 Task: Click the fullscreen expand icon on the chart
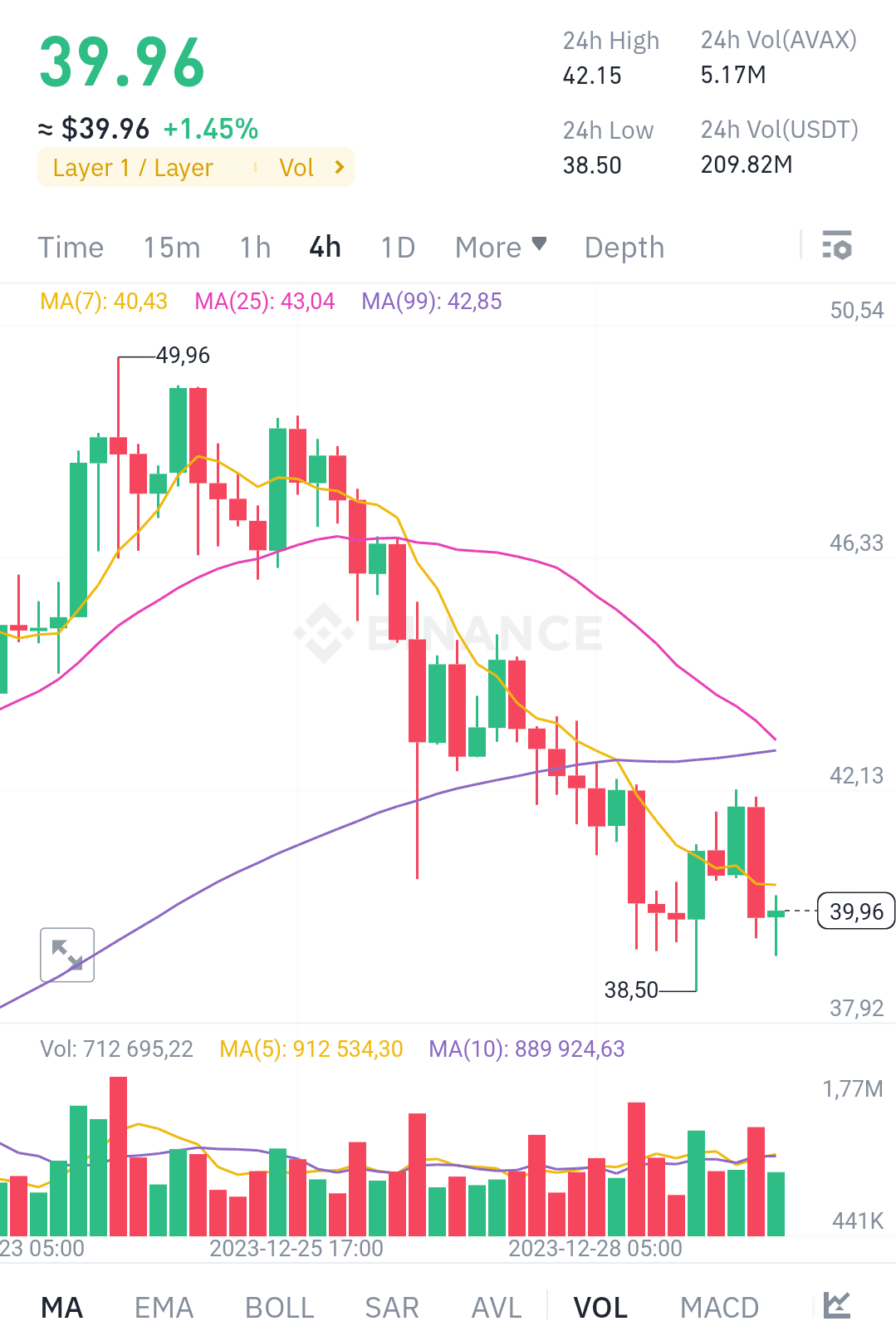[66, 955]
